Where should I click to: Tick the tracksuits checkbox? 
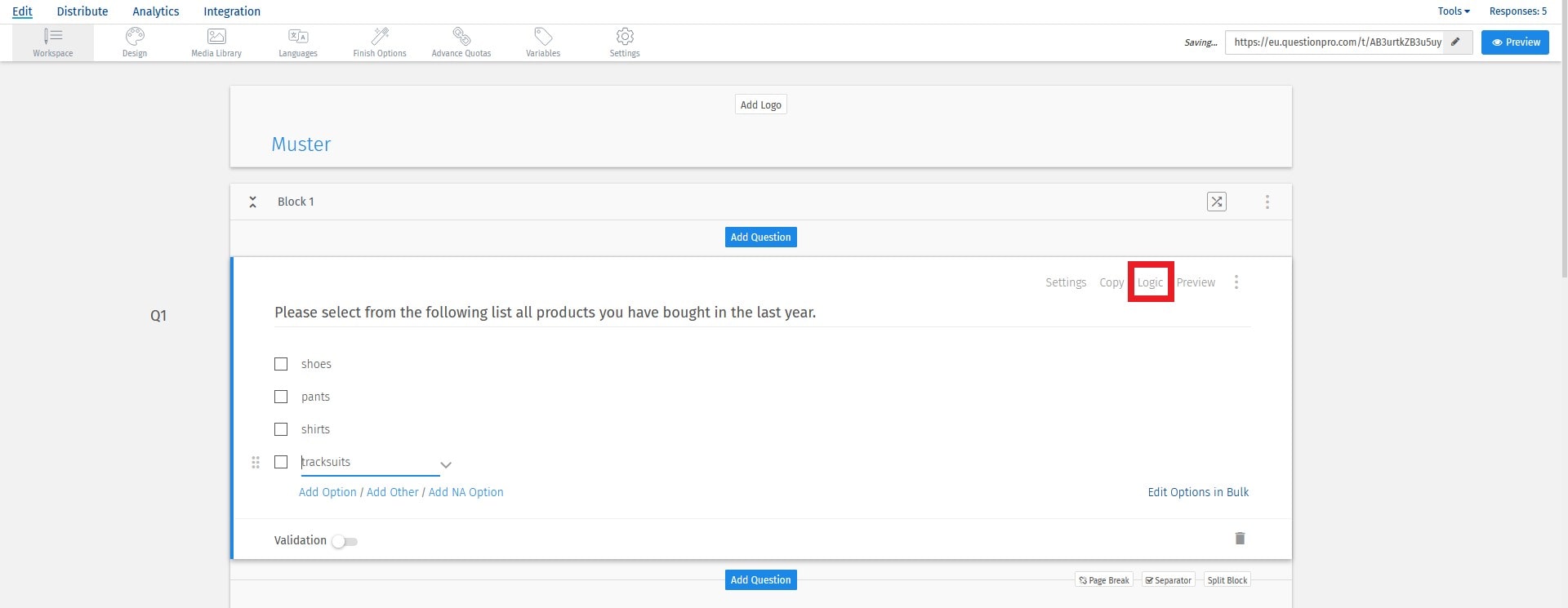click(281, 462)
